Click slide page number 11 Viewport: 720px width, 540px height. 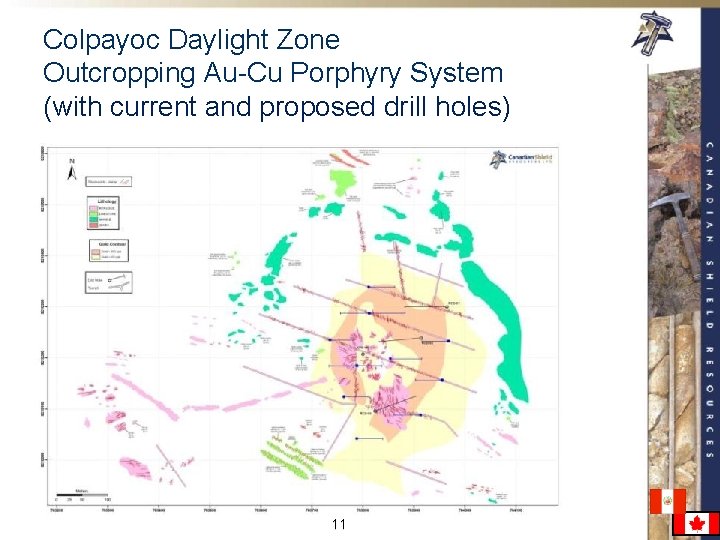click(x=338, y=524)
